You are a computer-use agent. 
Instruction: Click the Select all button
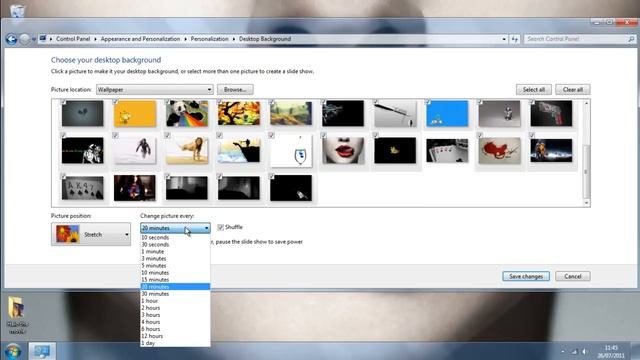[x=533, y=89]
